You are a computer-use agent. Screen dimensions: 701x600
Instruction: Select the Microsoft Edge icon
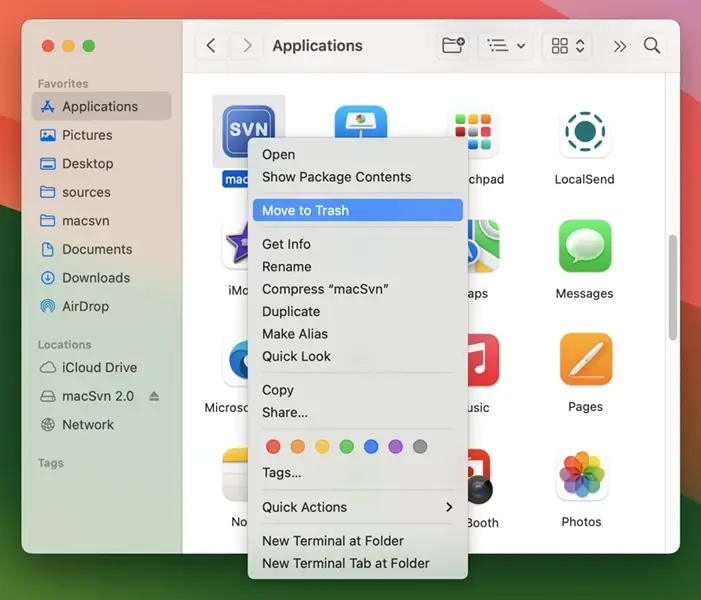[x=236, y=360]
